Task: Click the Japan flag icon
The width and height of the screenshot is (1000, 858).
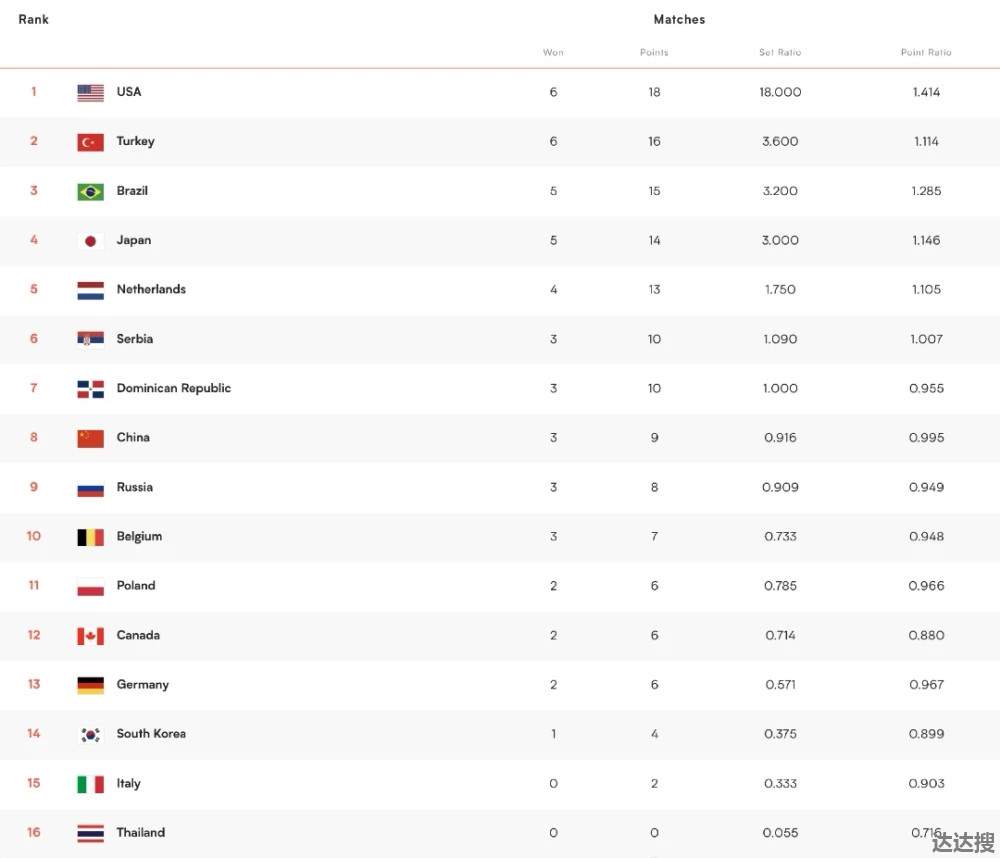Action: 91,241
